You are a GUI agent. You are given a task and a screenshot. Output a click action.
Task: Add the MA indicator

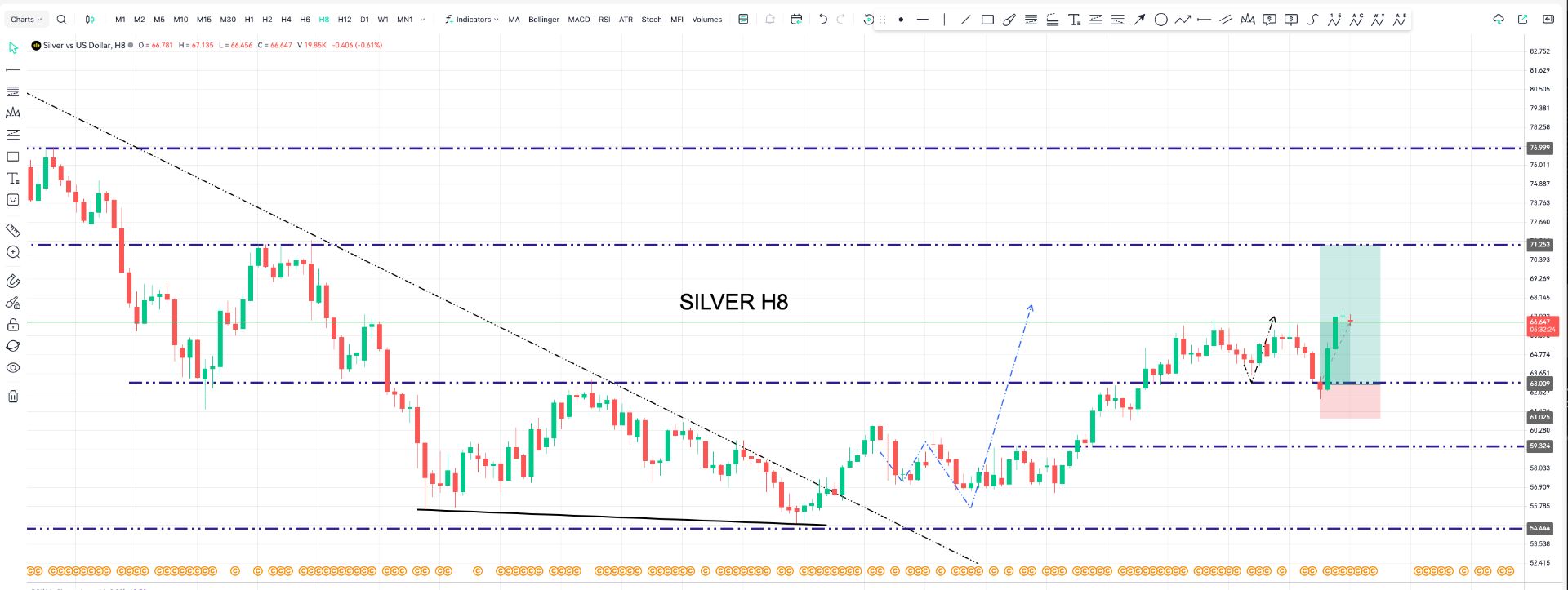(514, 20)
